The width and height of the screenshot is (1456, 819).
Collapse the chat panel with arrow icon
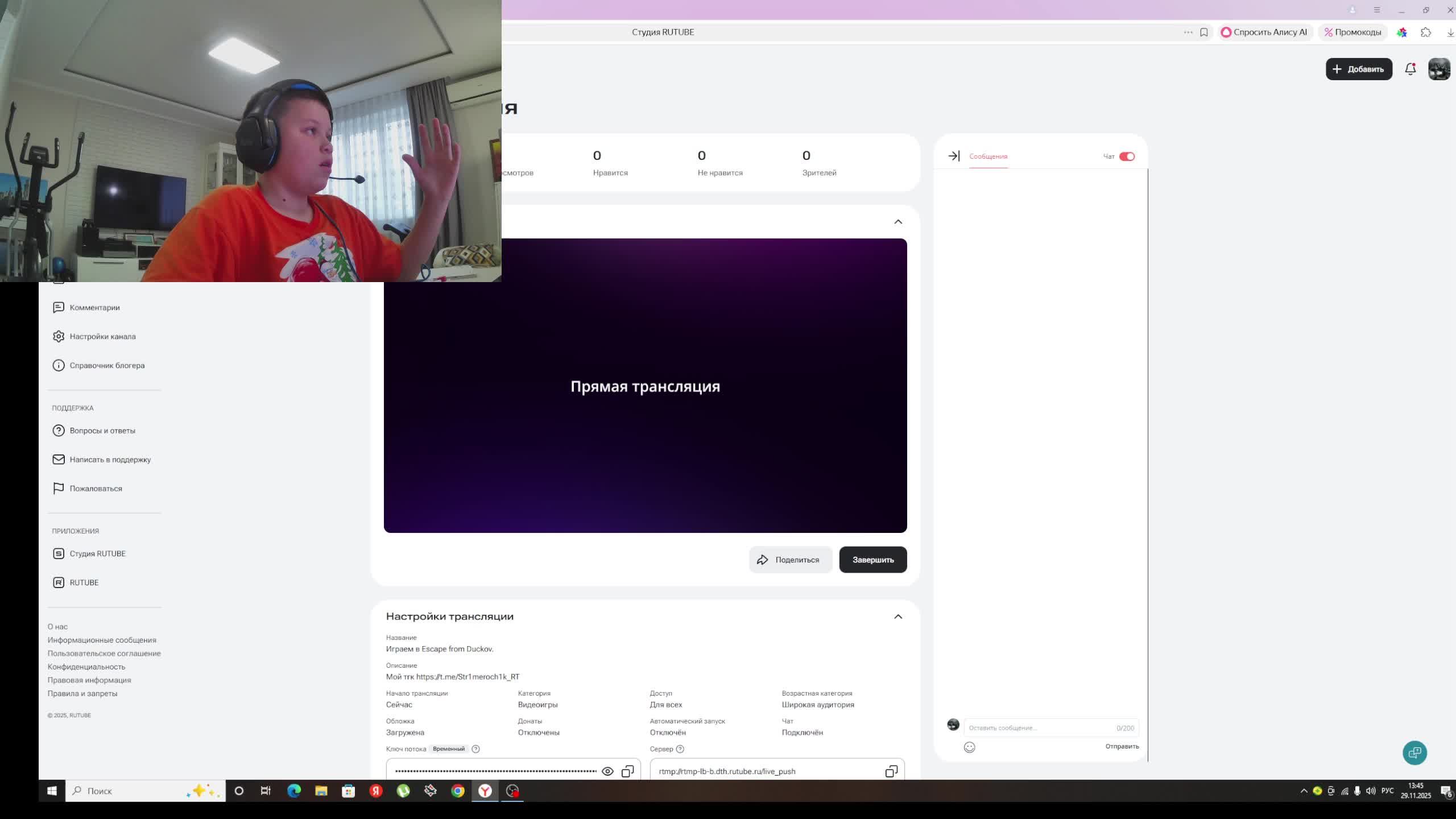click(x=954, y=156)
